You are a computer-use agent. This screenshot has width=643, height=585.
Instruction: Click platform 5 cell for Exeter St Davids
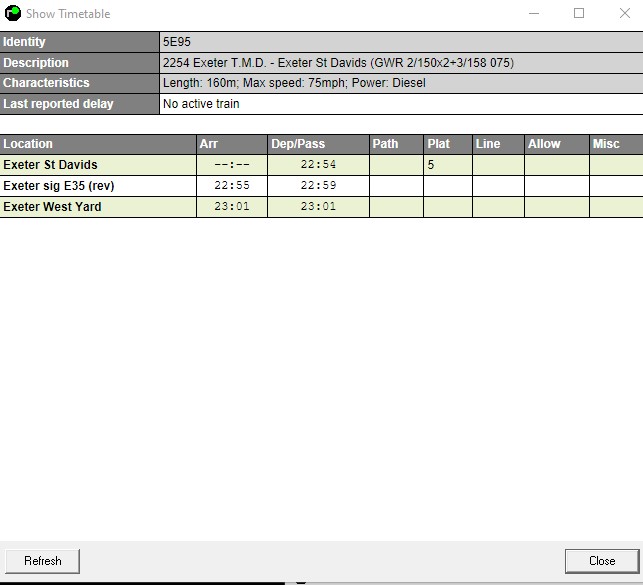[448, 165]
